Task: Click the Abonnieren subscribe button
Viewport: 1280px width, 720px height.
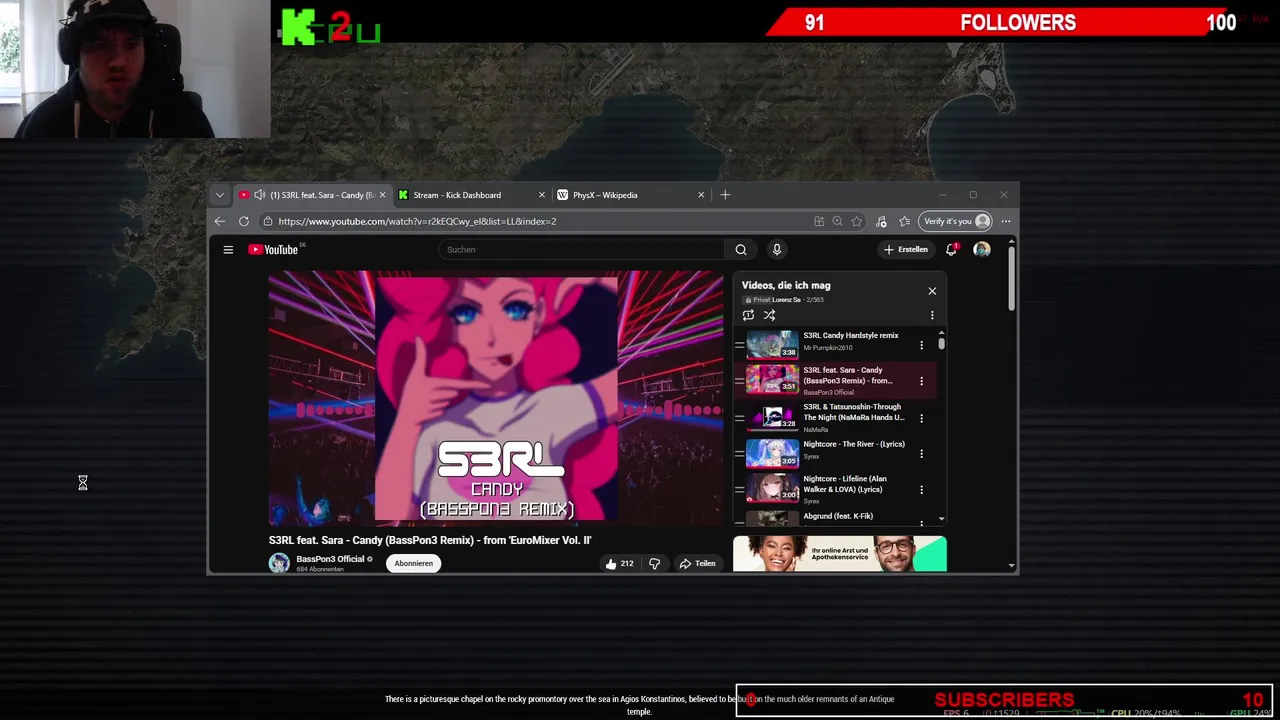Action: pyautogui.click(x=414, y=563)
